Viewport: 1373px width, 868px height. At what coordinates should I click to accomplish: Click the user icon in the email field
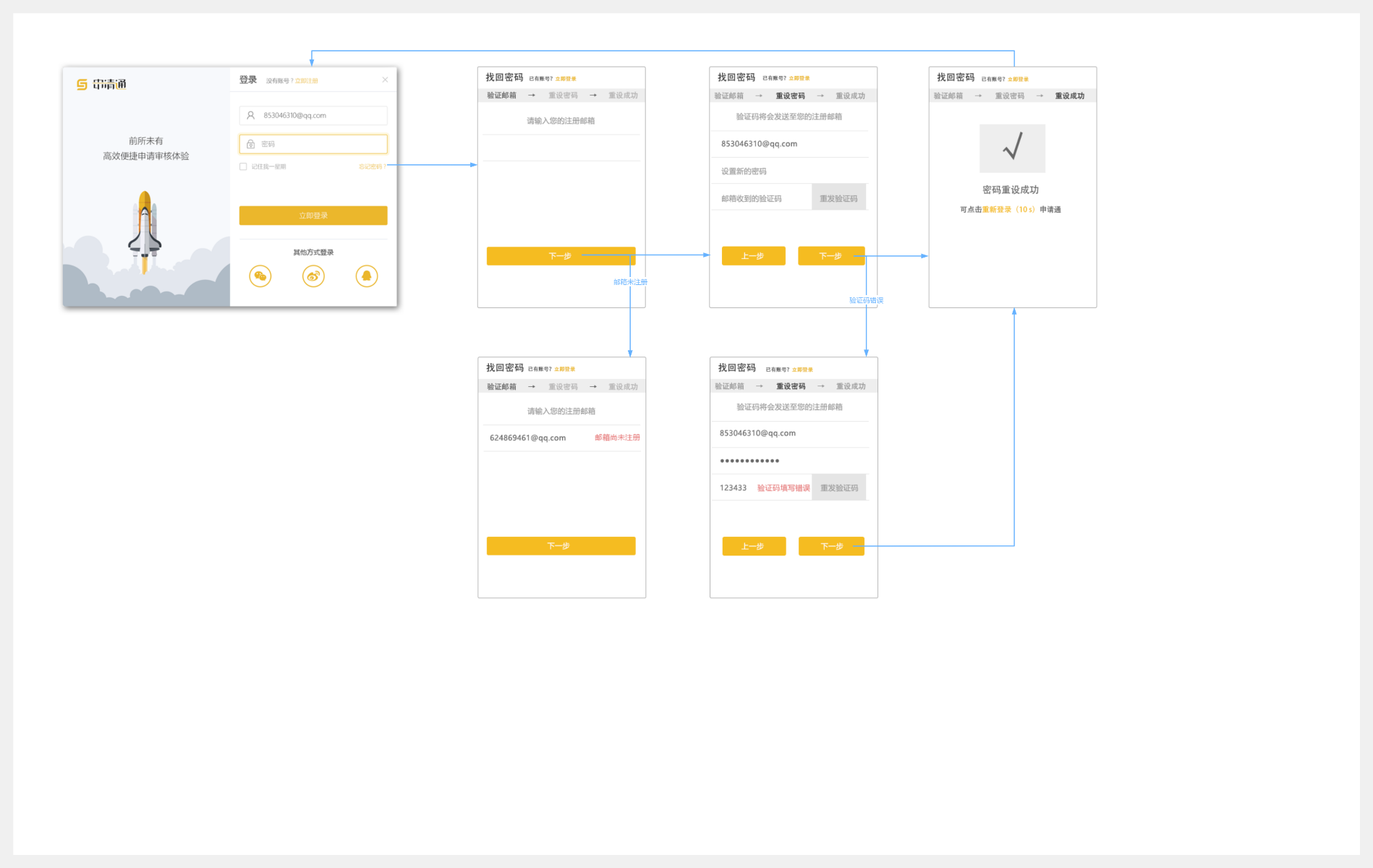click(x=251, y=116)
